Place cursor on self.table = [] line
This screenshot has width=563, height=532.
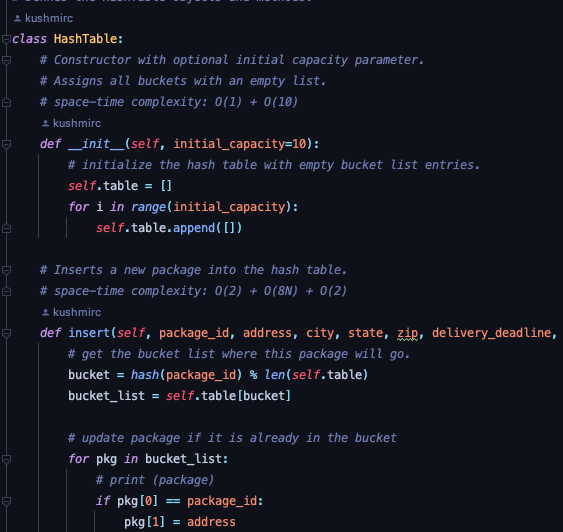[120, 186]
